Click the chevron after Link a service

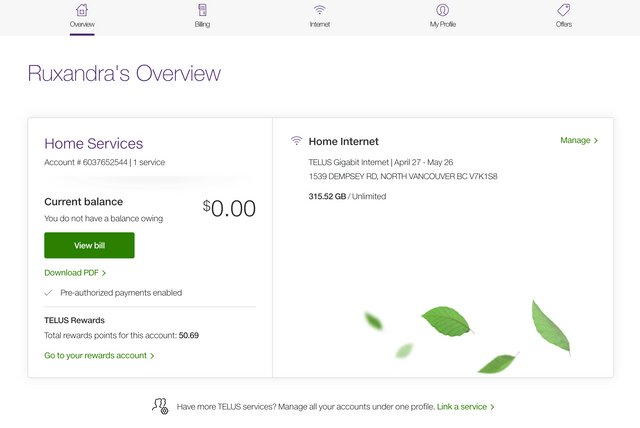coord(492,407)
